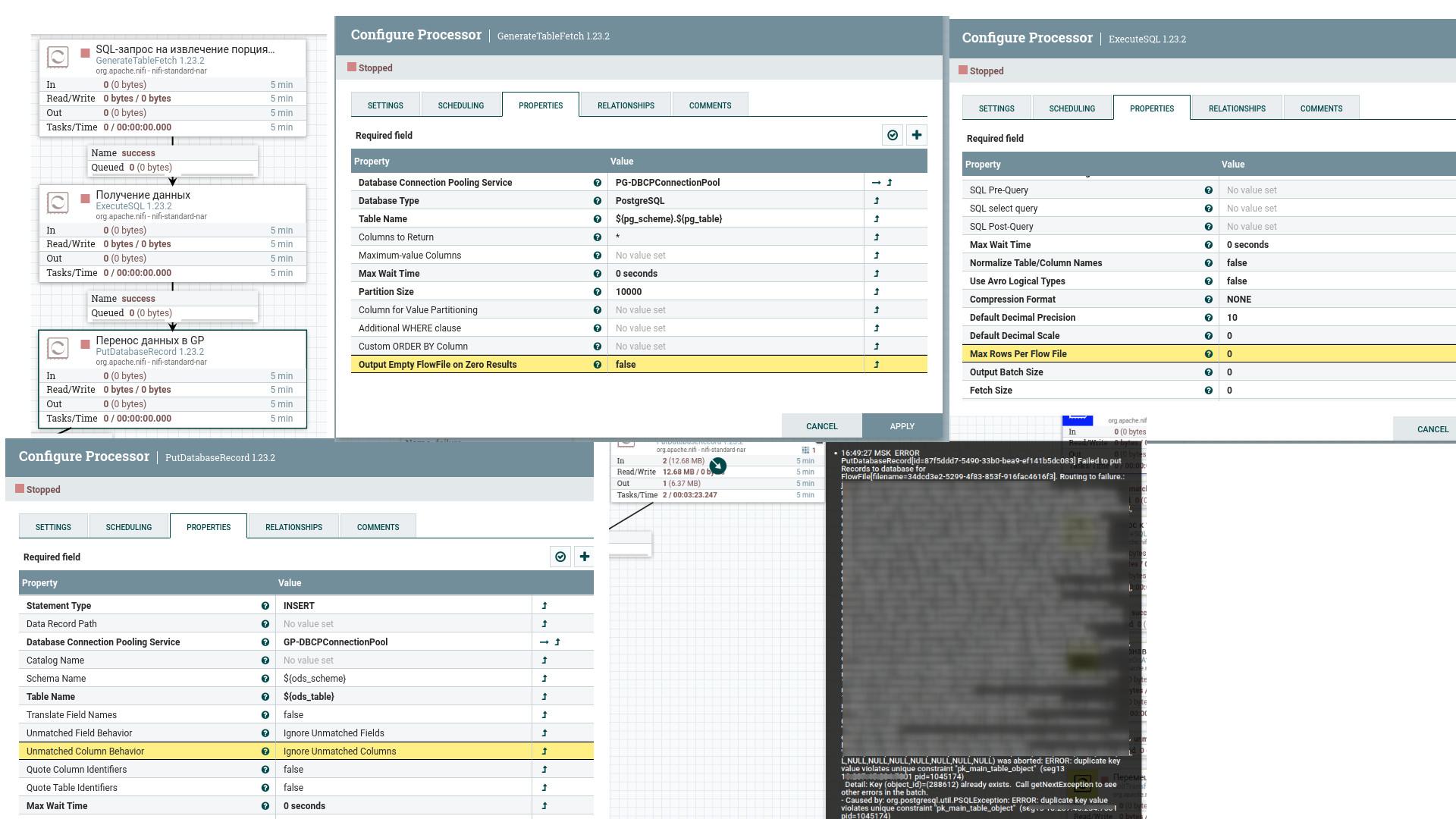Click the verify properties checkmark icon in PutDatabaseRecord
This screenshot has width=1456, height=819.
(x=560, y=557)
